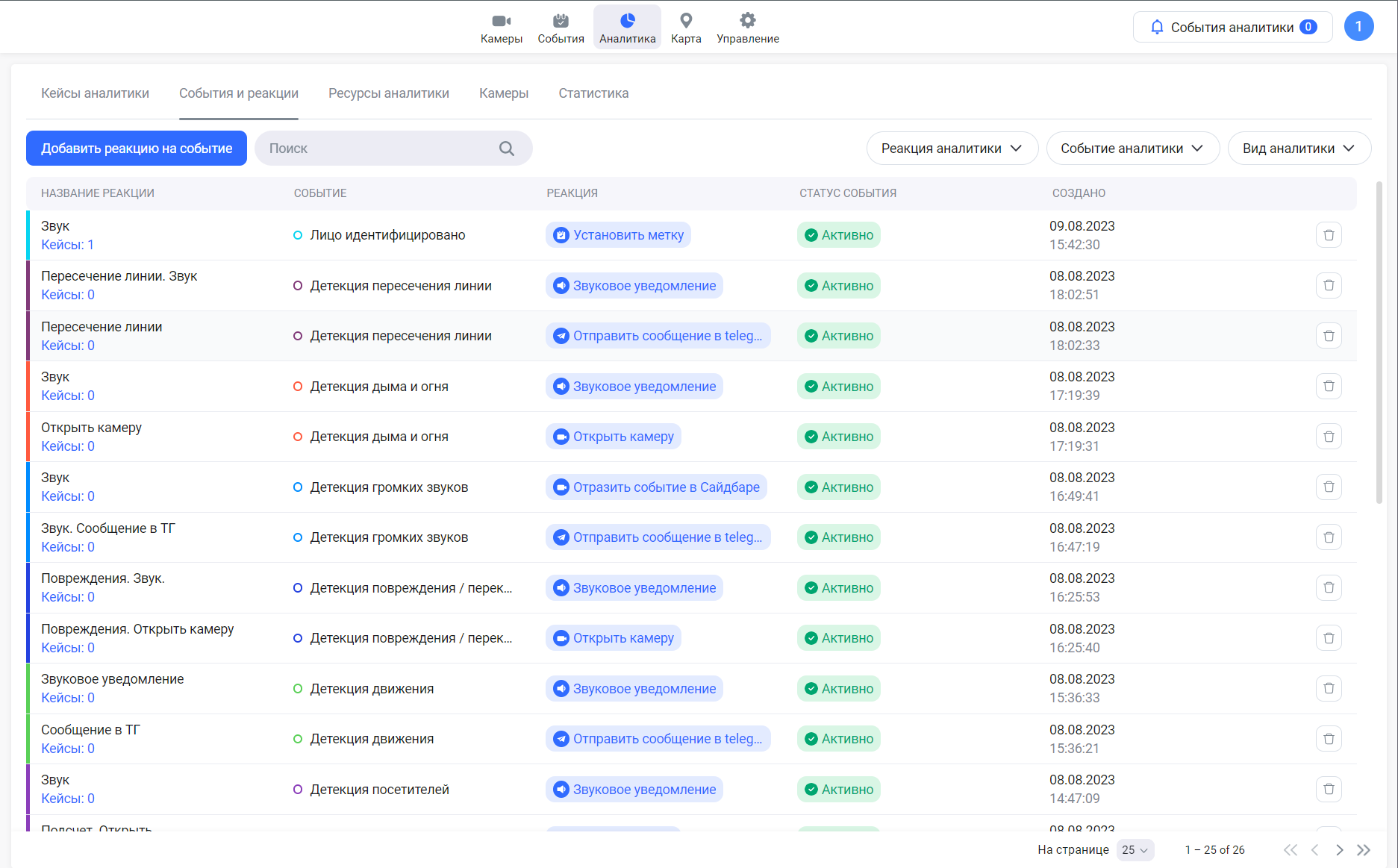Go to next page arrow
1398x868 pixels.
coord(1340,850)
